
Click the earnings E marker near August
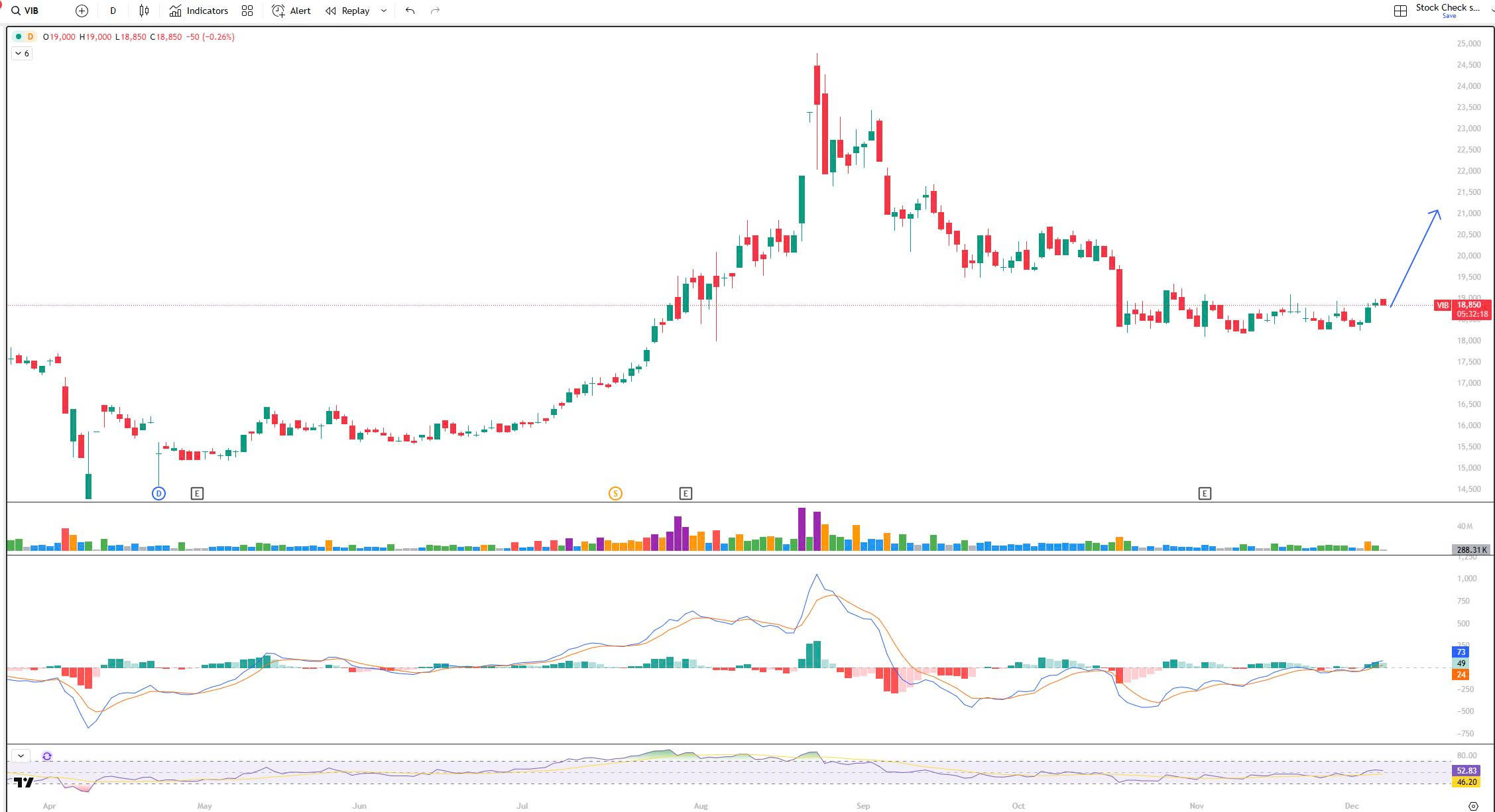coord(686,493)
